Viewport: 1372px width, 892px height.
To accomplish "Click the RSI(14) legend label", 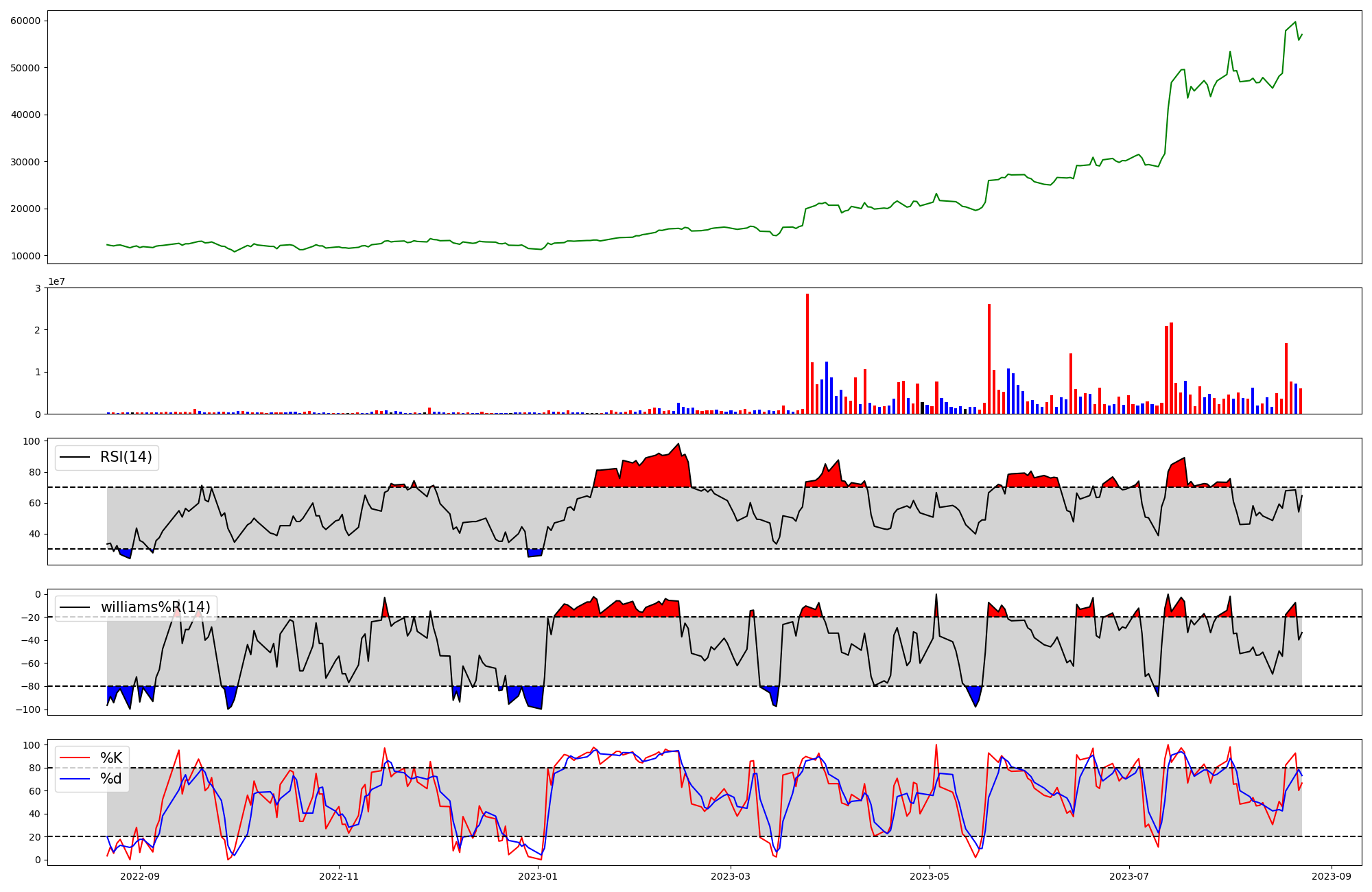I will 126,457.
